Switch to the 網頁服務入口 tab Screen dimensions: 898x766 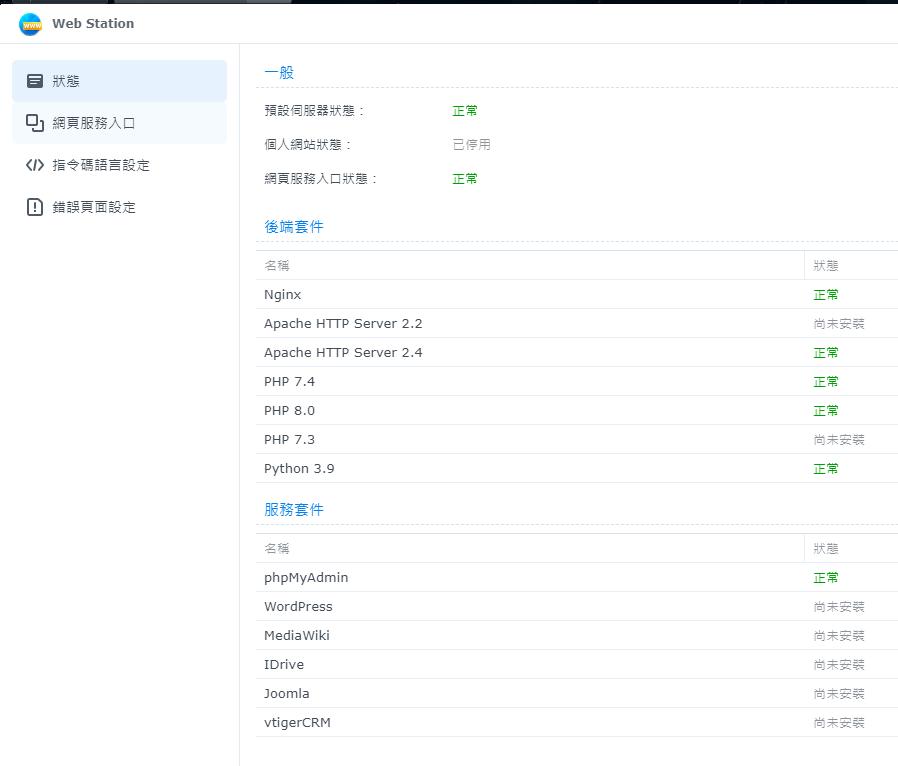(x=119, y=123)
